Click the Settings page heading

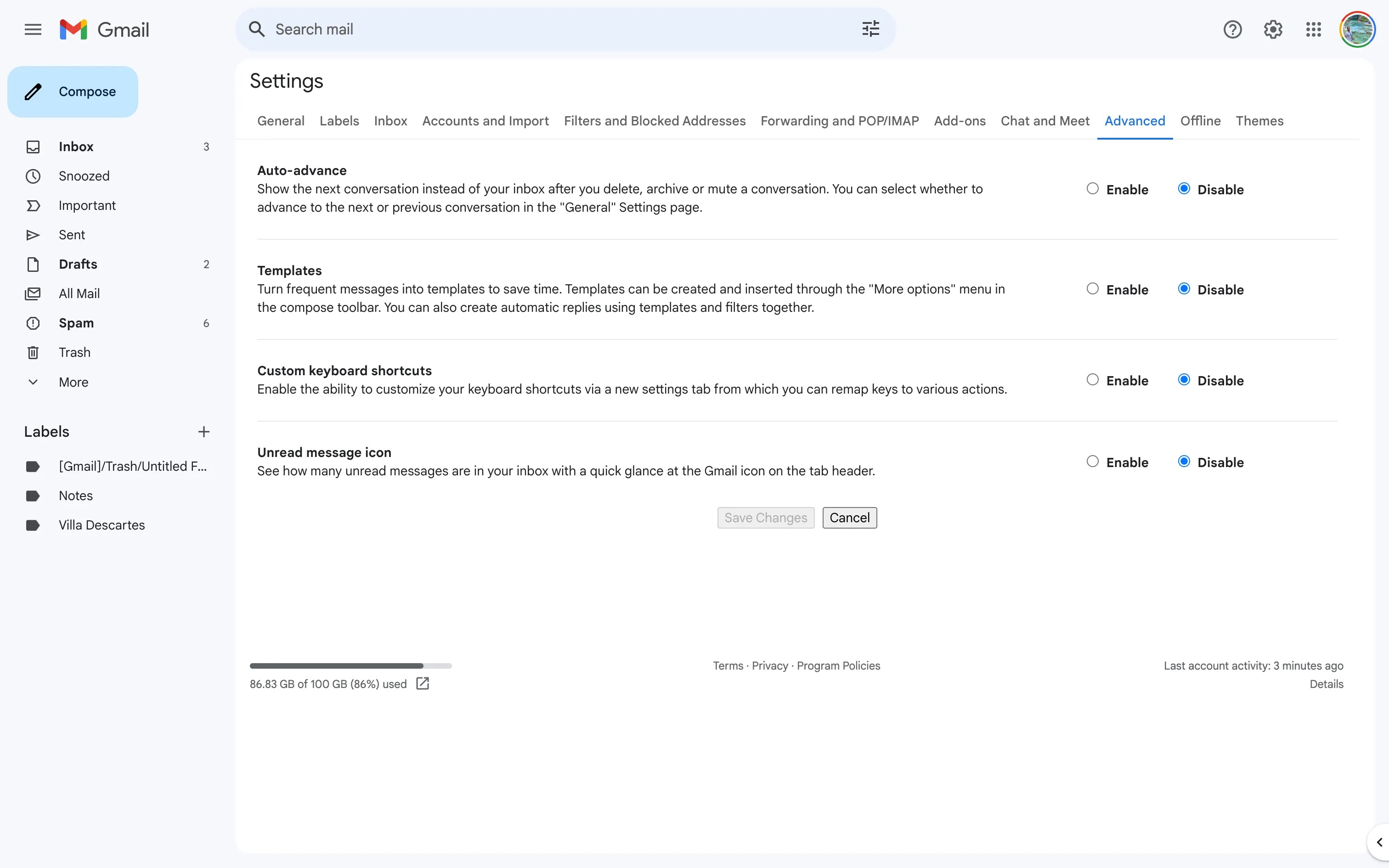pyautogui.click(x=287, y=81)
